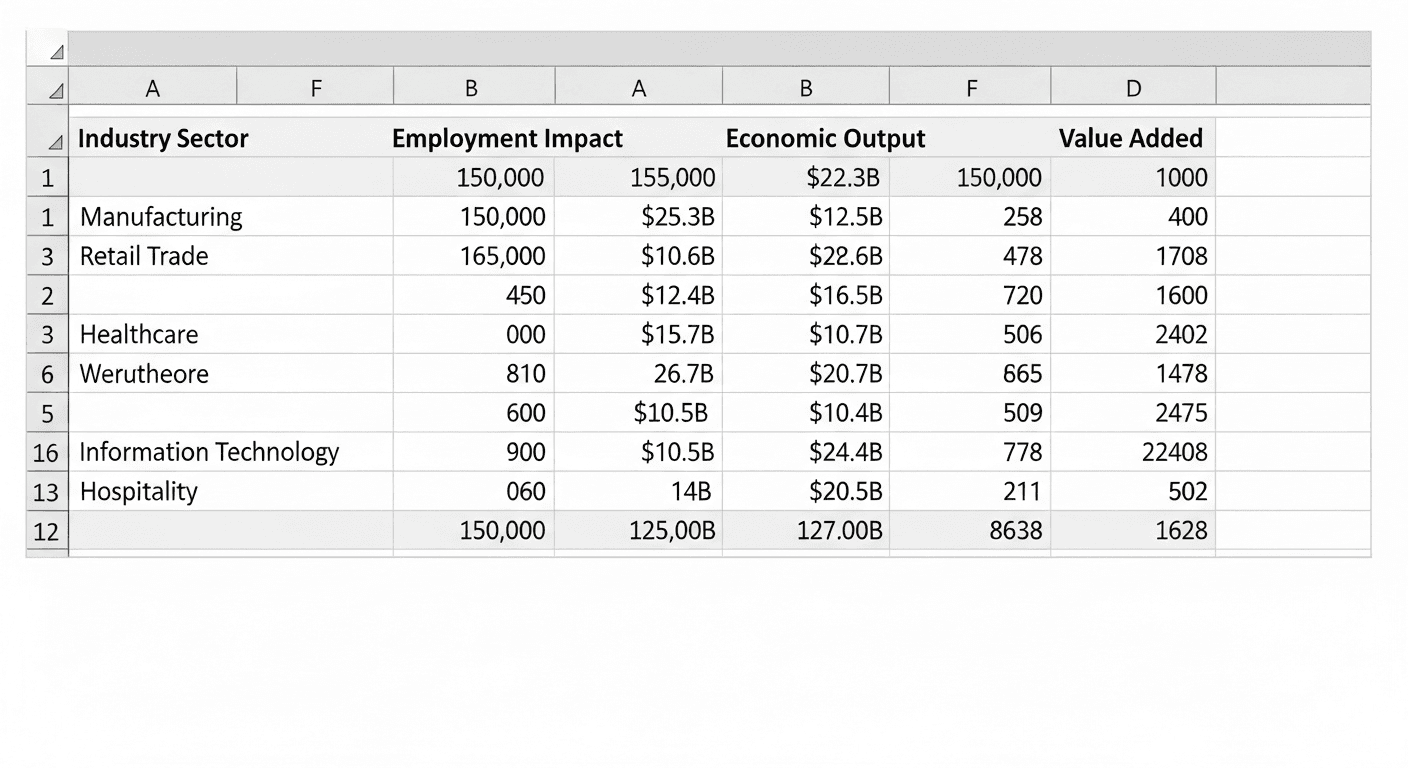This screenshot has height=768, width=1408.
Task: Select the Information Technology cell
Action: coord(210,452)
